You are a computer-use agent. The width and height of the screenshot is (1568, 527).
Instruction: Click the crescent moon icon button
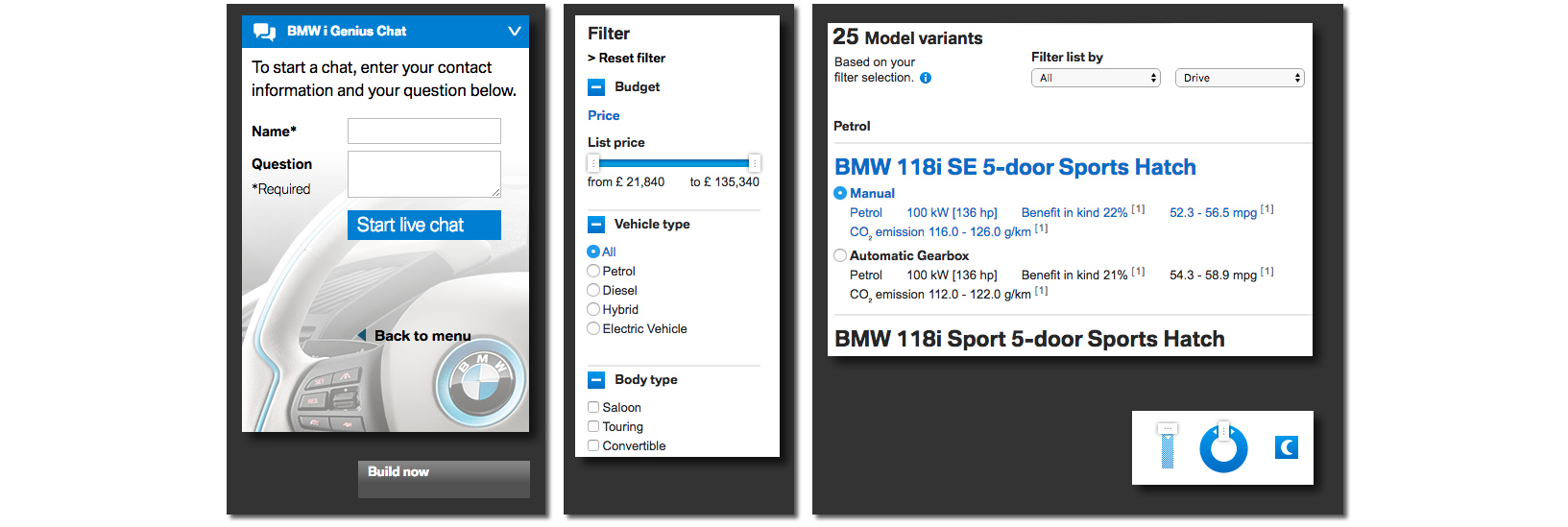click(x=1287, y=446)
